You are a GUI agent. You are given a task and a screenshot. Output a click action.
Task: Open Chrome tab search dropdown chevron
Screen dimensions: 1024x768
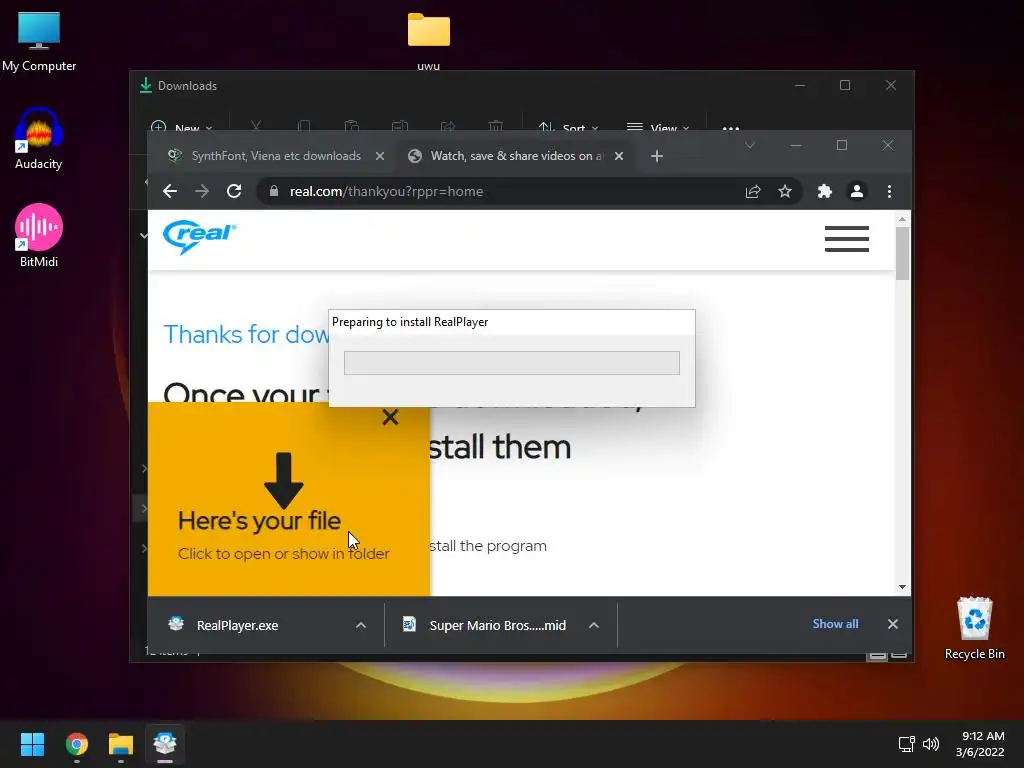click(x=750, y=145)
